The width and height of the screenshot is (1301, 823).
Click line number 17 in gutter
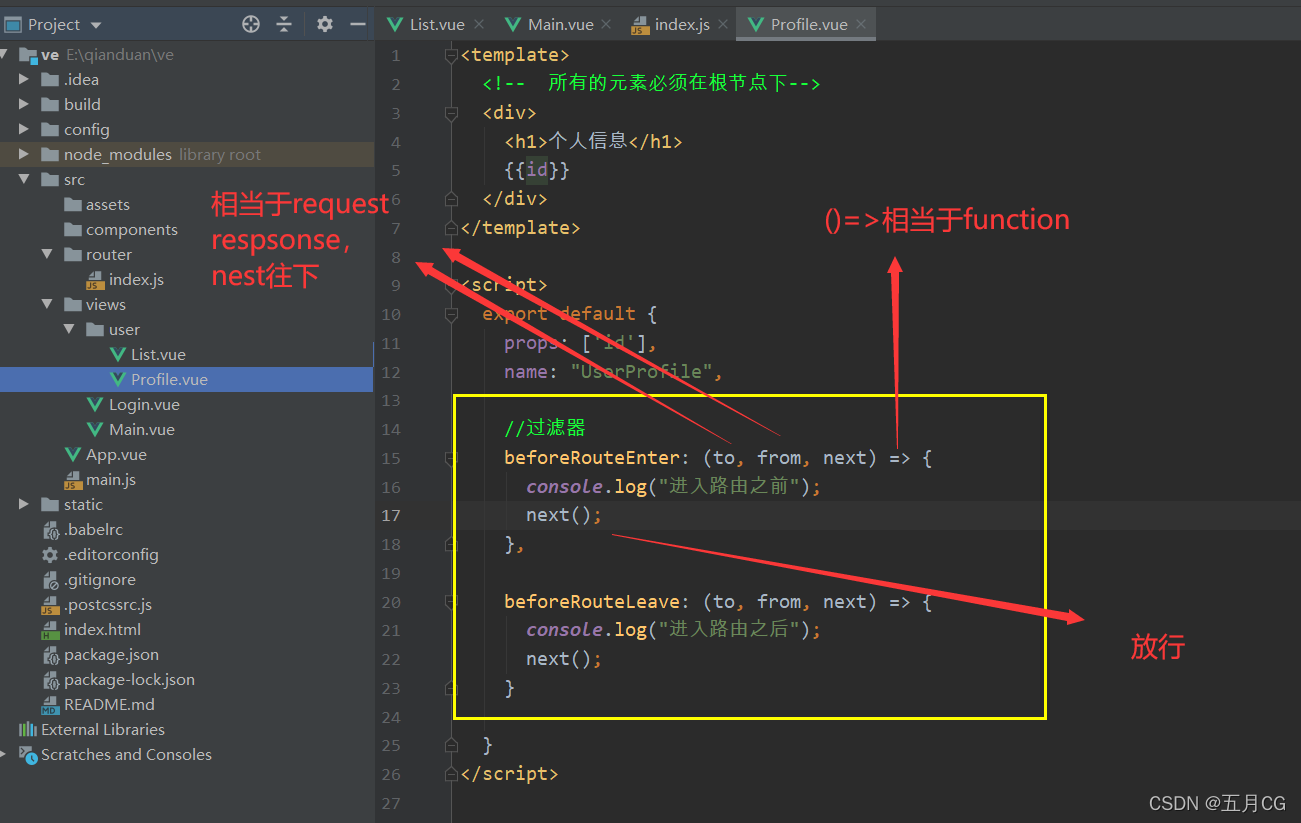(390, 515)
